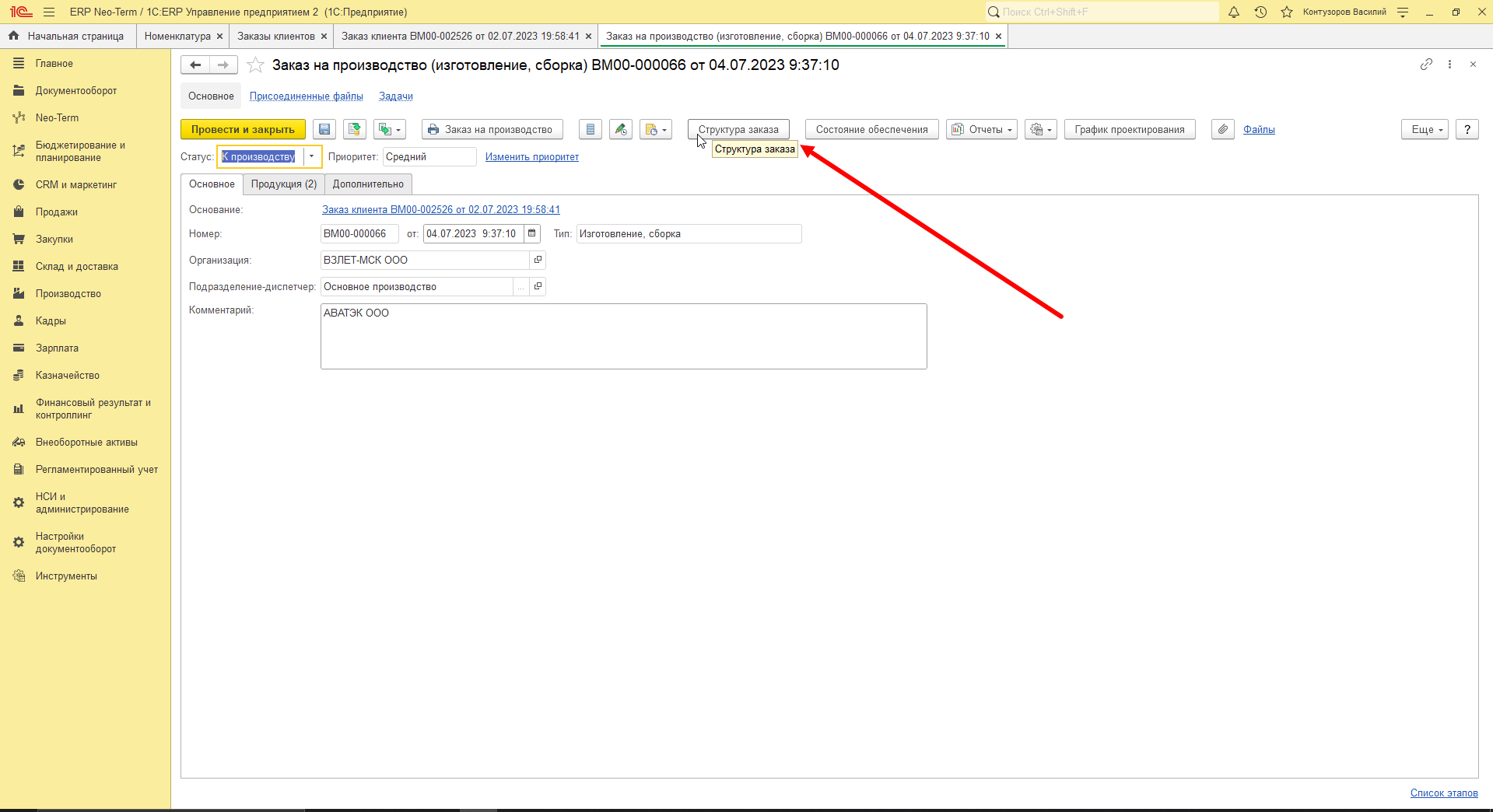Add document to favorites with the star icon
Screen dimensions: 1493x812
255,65
